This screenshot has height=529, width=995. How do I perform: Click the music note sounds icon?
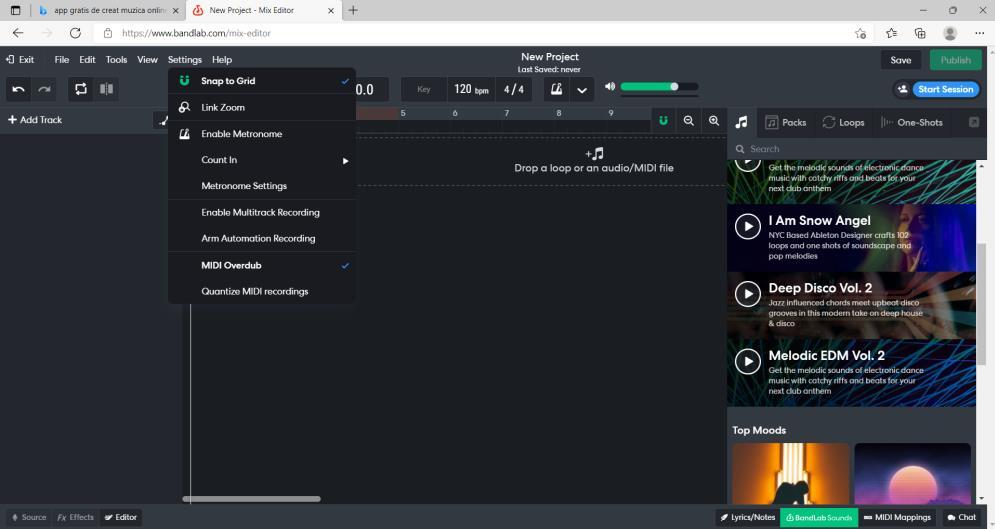click(x=741, y=122)
